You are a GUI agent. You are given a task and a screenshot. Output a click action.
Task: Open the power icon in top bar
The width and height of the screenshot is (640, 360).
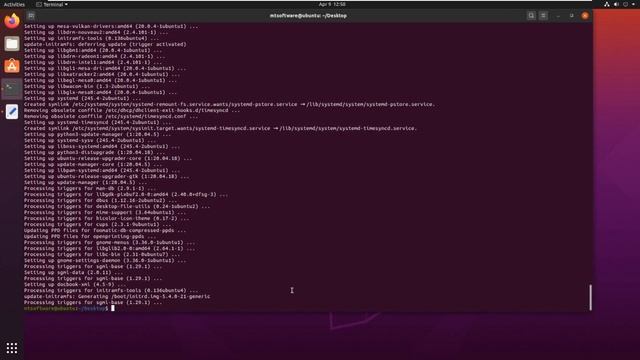(625, 4)
